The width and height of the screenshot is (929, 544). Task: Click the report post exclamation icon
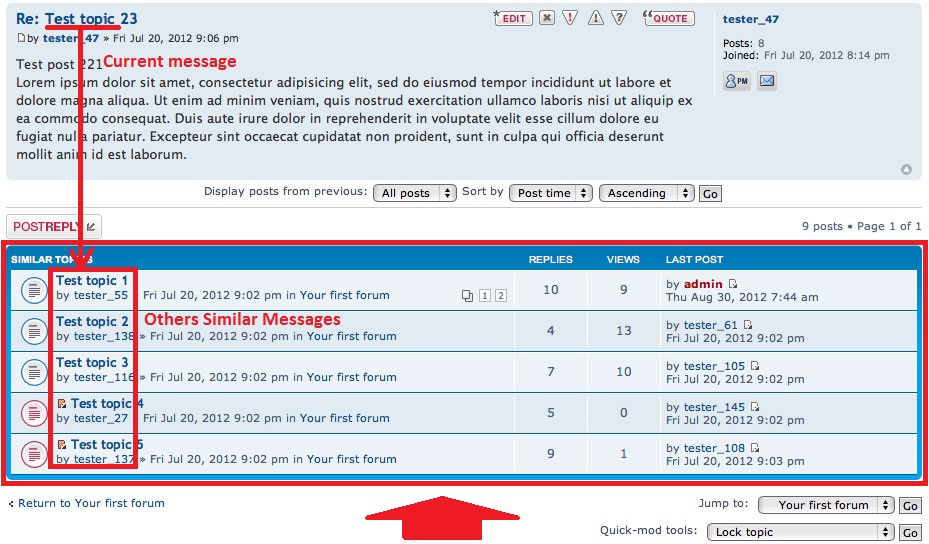570,18
